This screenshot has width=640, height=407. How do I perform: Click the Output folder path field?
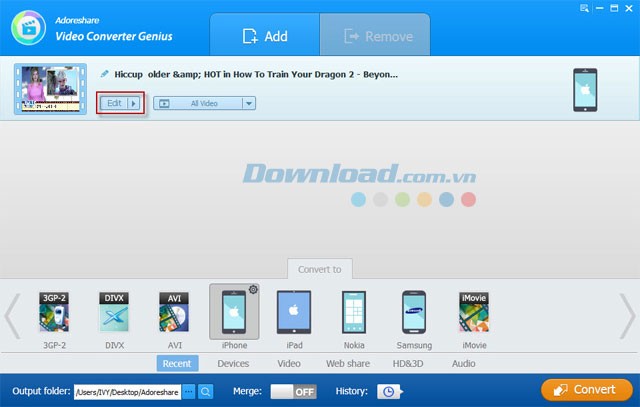[127, 392]
